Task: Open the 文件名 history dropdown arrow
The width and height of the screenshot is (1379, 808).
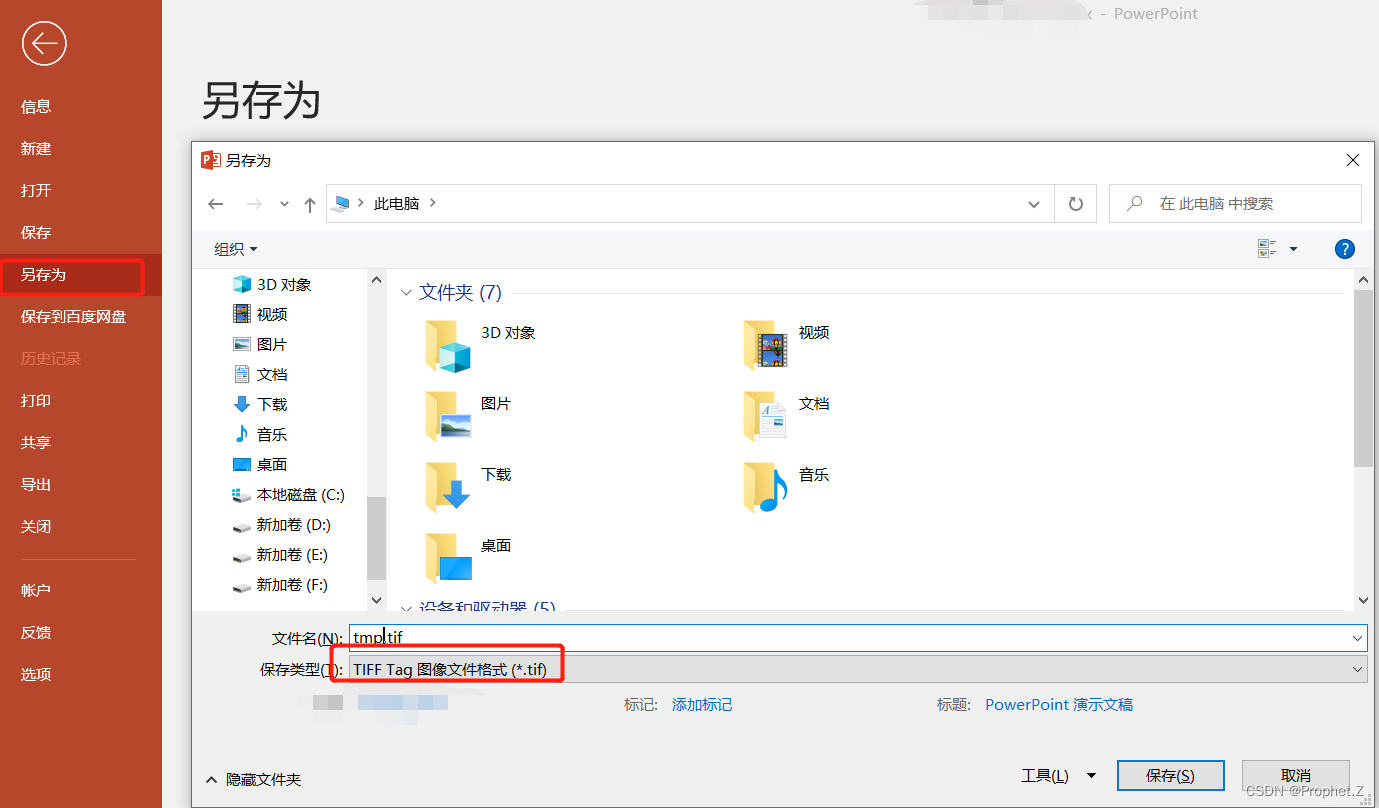Action: click(x=1357, y=638)
